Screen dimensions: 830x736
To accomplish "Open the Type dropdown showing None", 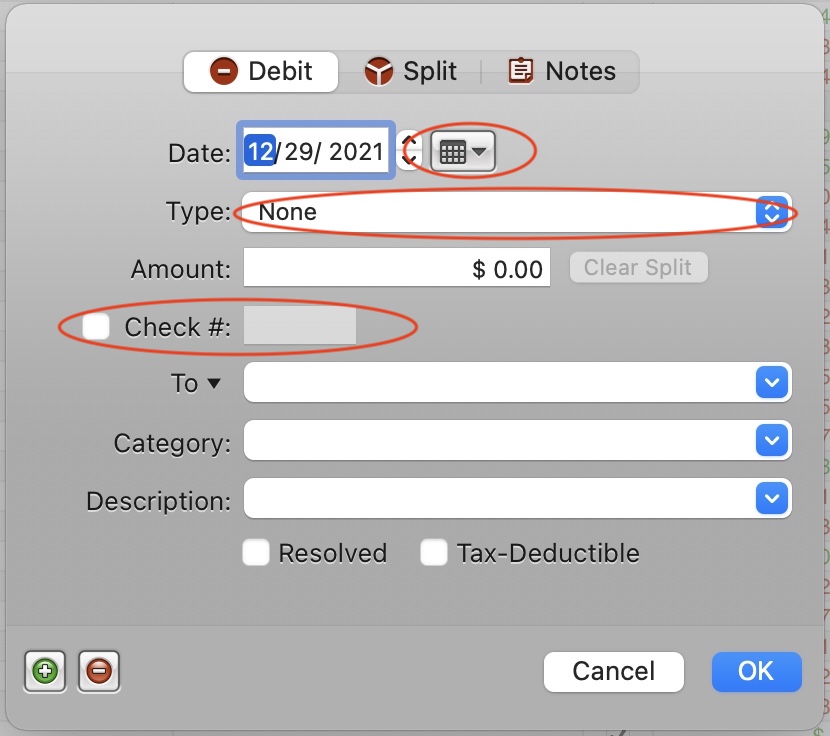I will [x=517, y=212].
